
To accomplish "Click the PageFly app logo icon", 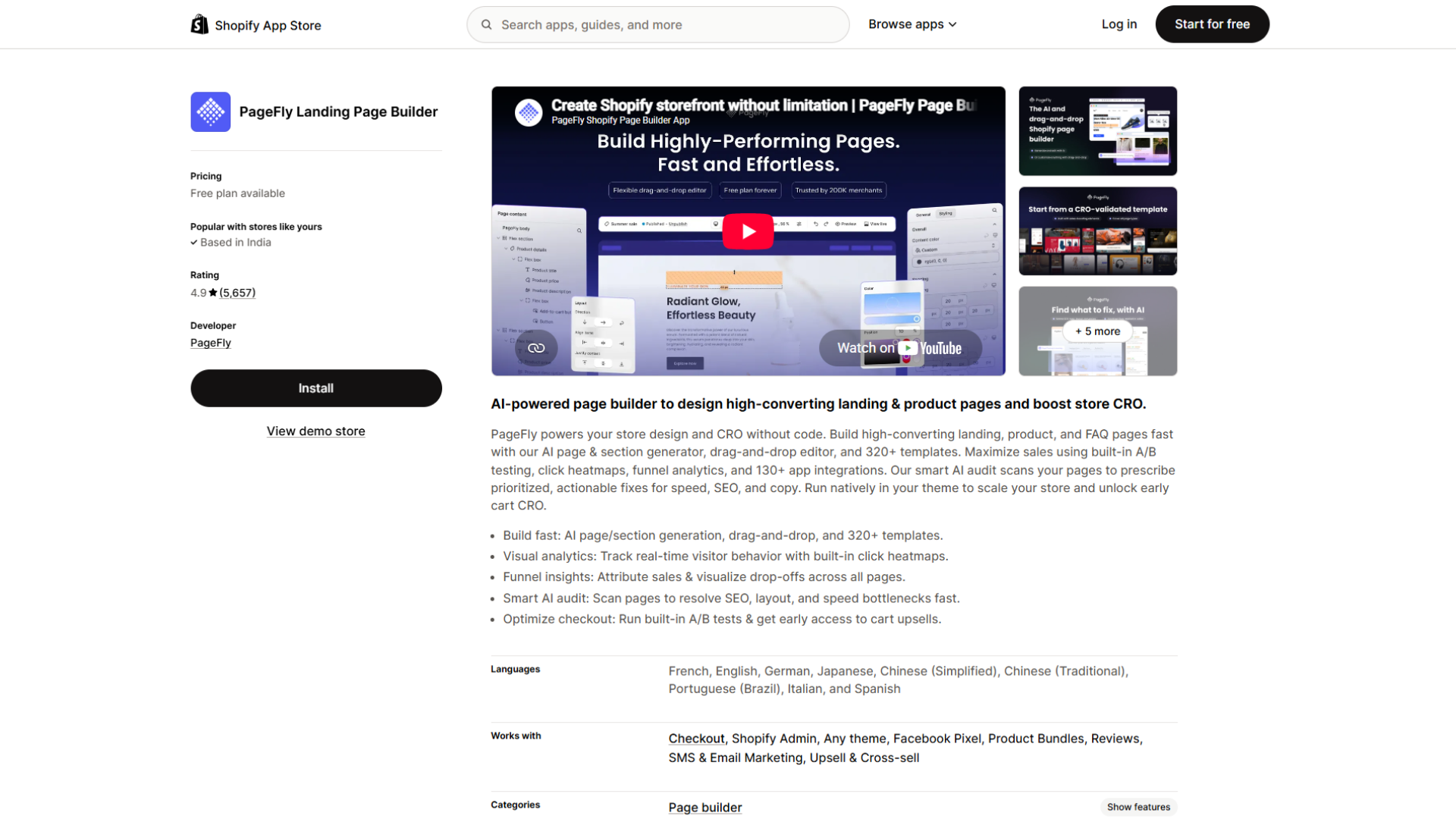I will click(211, 112).
